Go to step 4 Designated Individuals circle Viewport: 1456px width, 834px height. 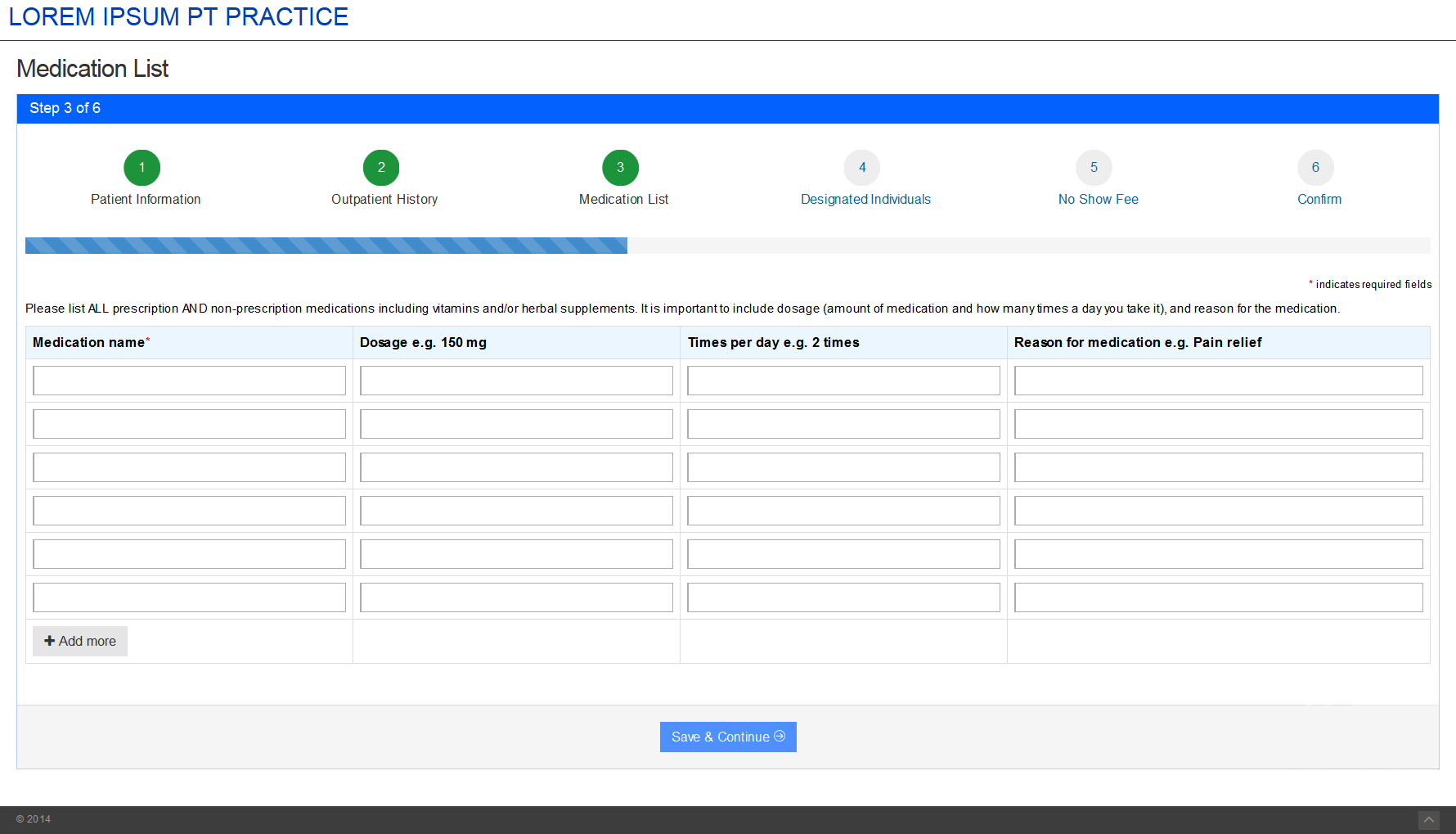click(862, 168)
